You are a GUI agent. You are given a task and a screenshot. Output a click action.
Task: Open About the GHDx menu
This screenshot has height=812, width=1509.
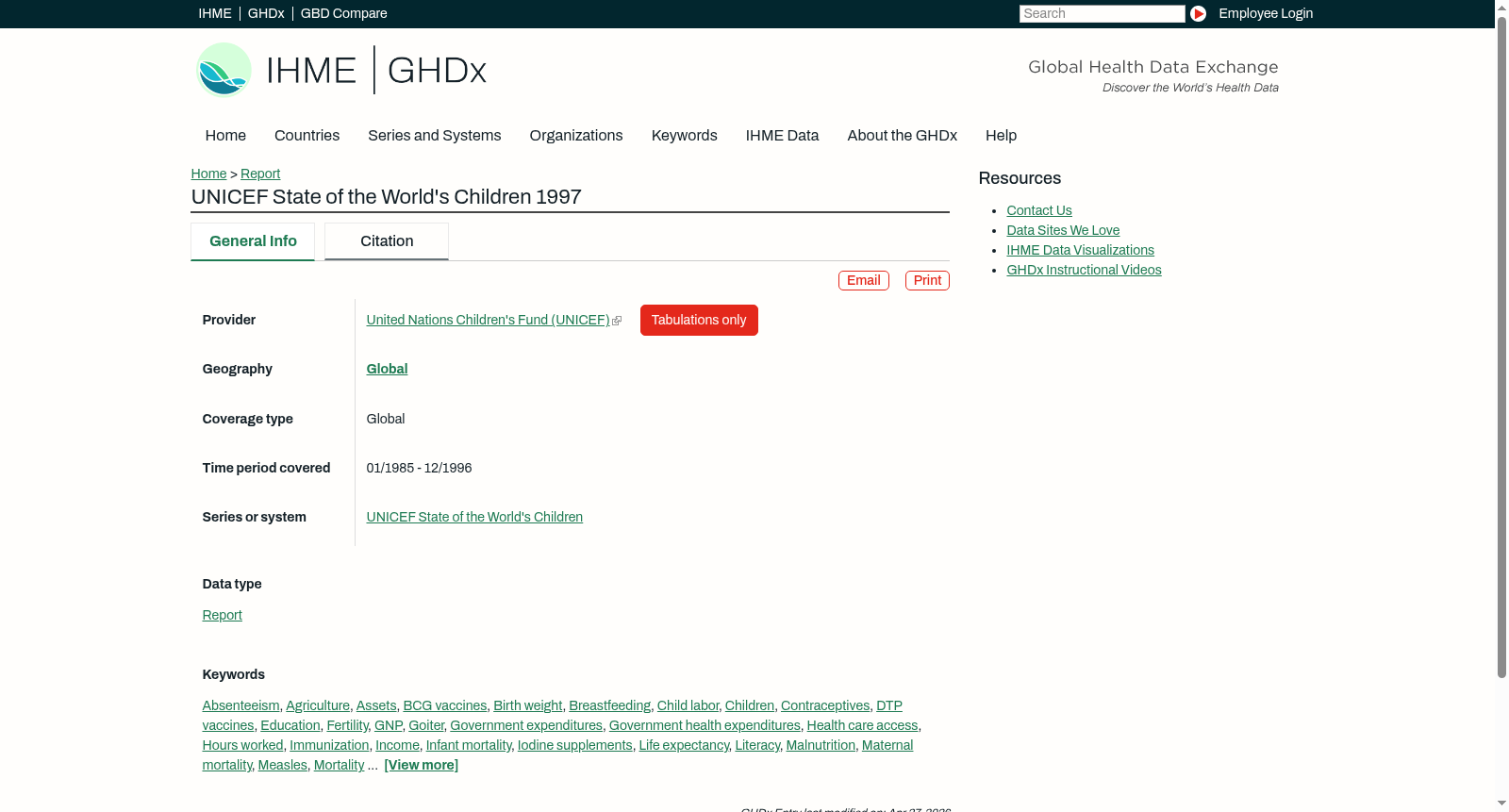click(x=903, y=136)
